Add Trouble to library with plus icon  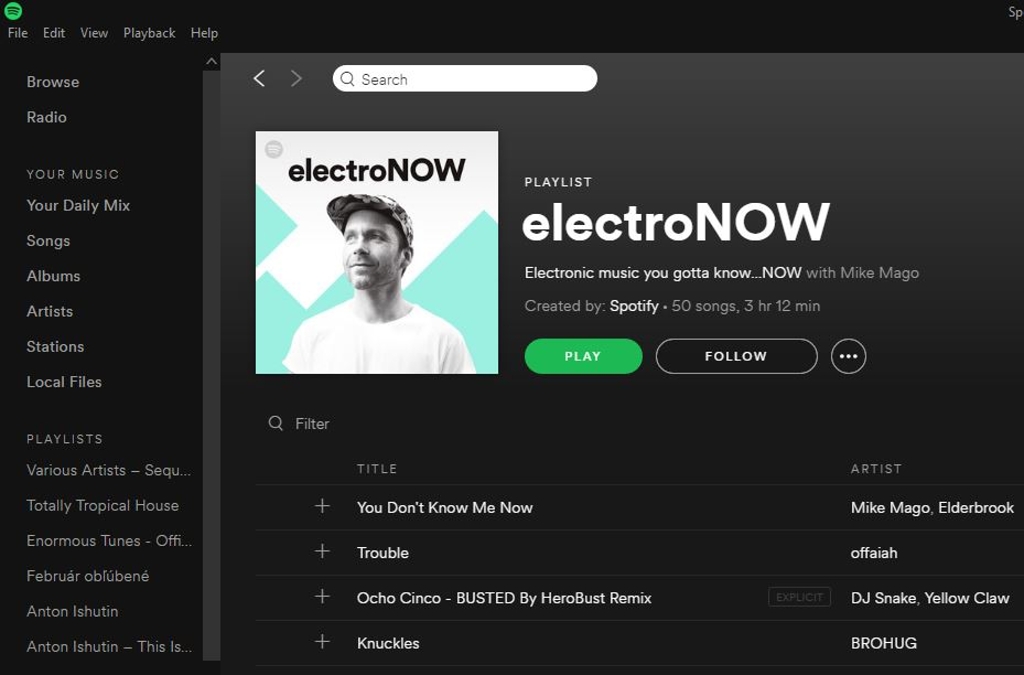pyautogui.click(x=322, y=552)
